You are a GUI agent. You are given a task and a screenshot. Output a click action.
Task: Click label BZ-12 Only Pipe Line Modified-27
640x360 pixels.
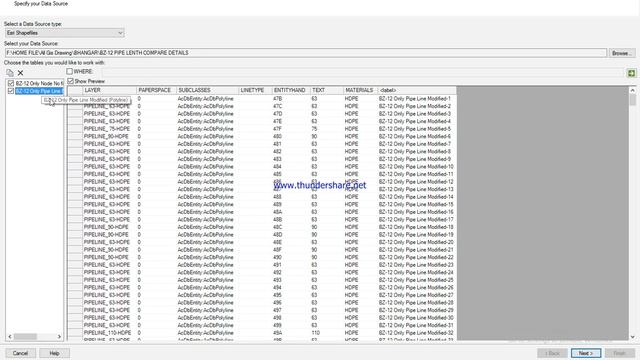(416, 295)
